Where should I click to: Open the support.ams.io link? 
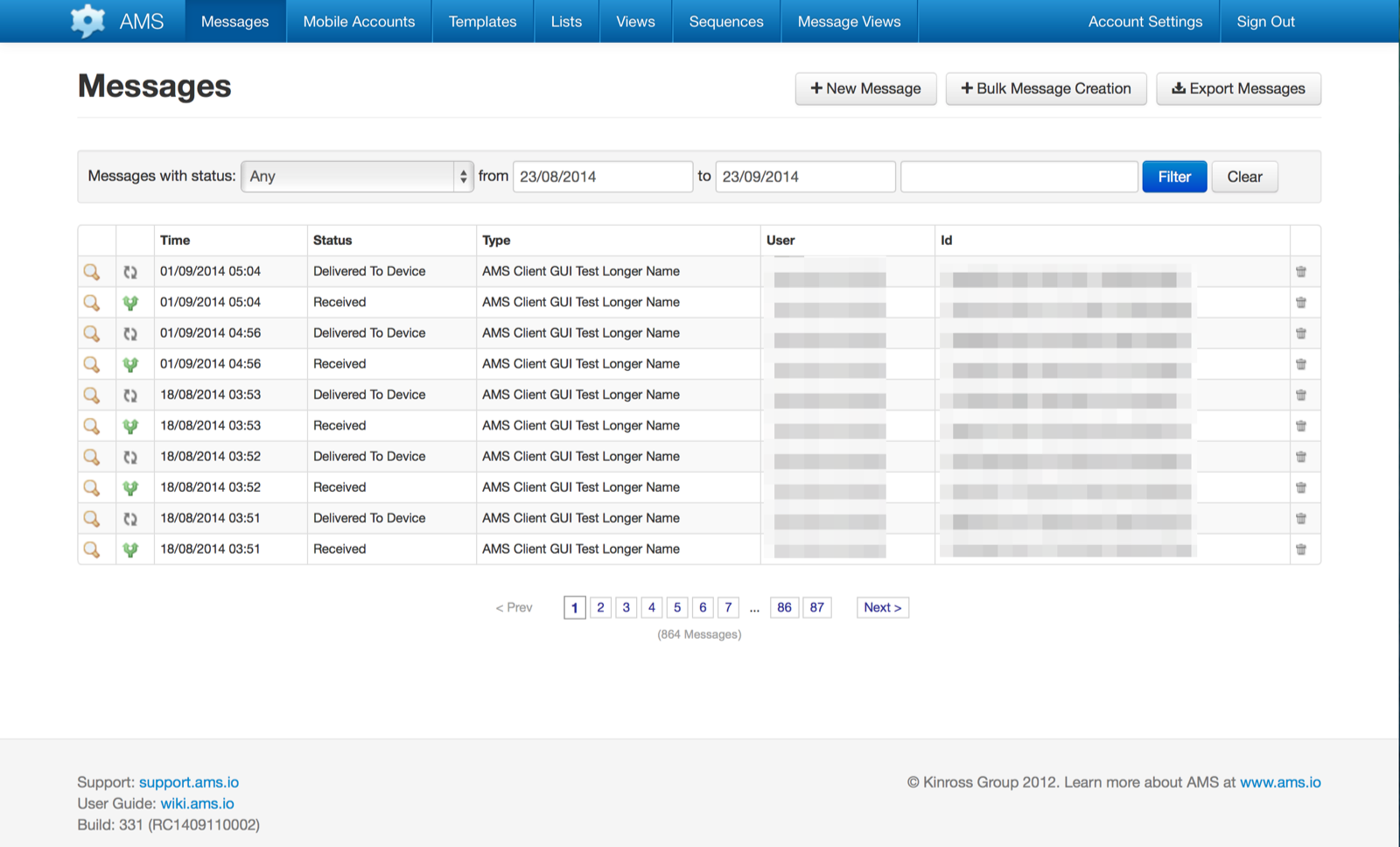[x=189, y=782]
